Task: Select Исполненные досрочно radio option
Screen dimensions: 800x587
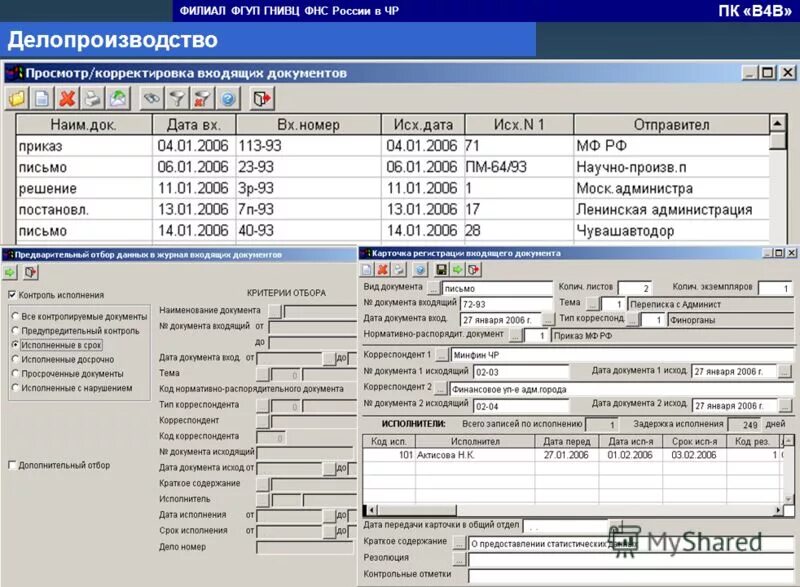Action: coord(15,359)
